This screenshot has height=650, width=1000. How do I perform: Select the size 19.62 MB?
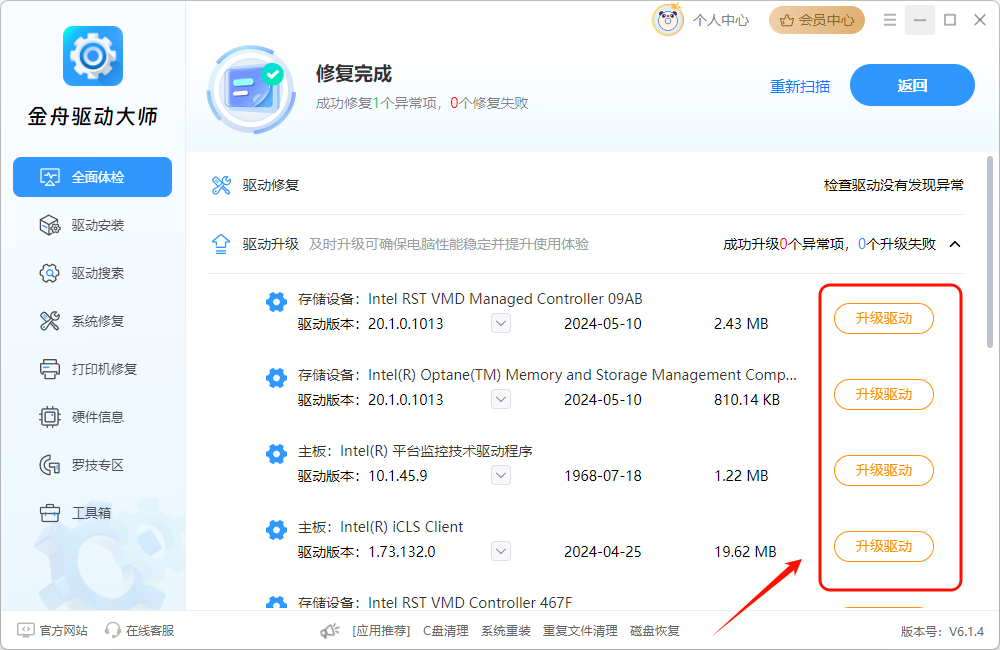(x=746, y=552)
